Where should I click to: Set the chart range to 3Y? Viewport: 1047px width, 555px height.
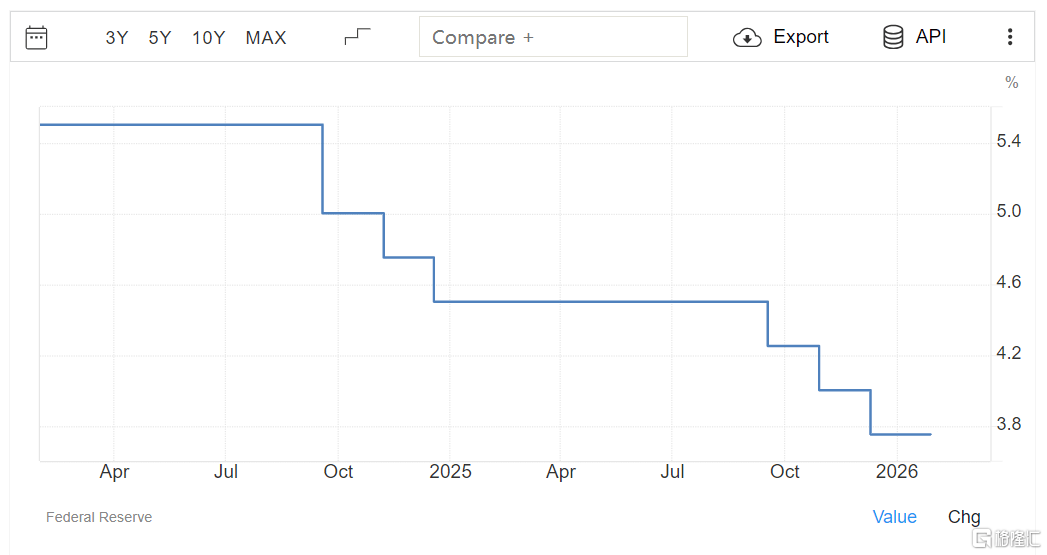point(117,38)
